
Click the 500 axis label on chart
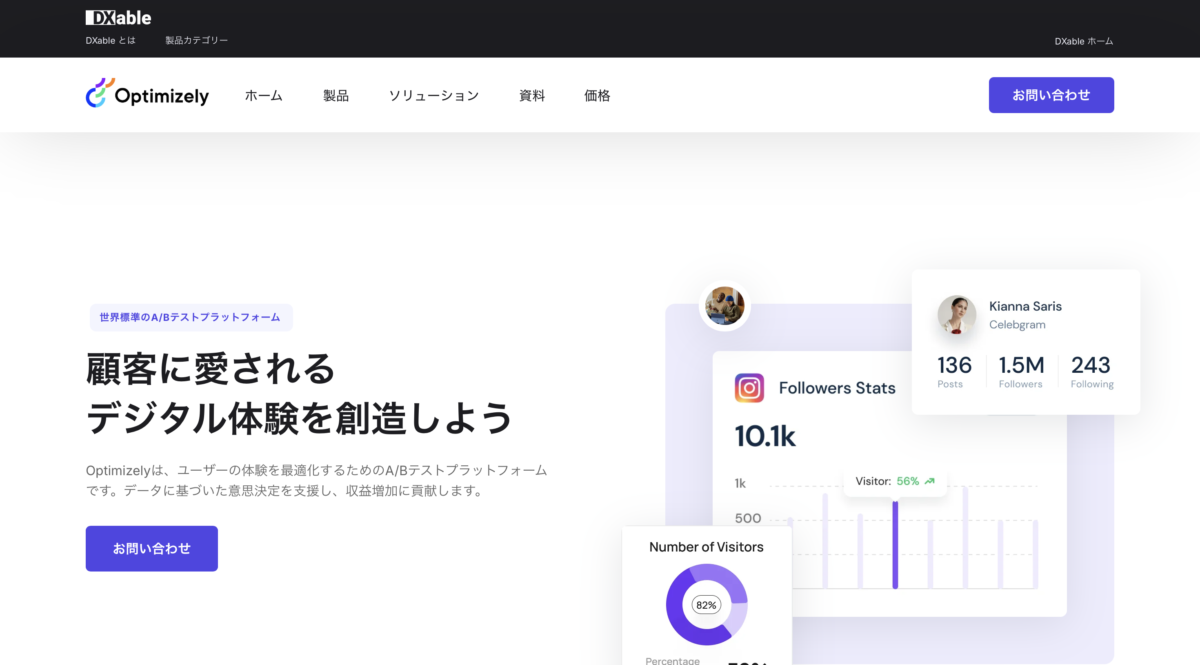pos(748,518)
